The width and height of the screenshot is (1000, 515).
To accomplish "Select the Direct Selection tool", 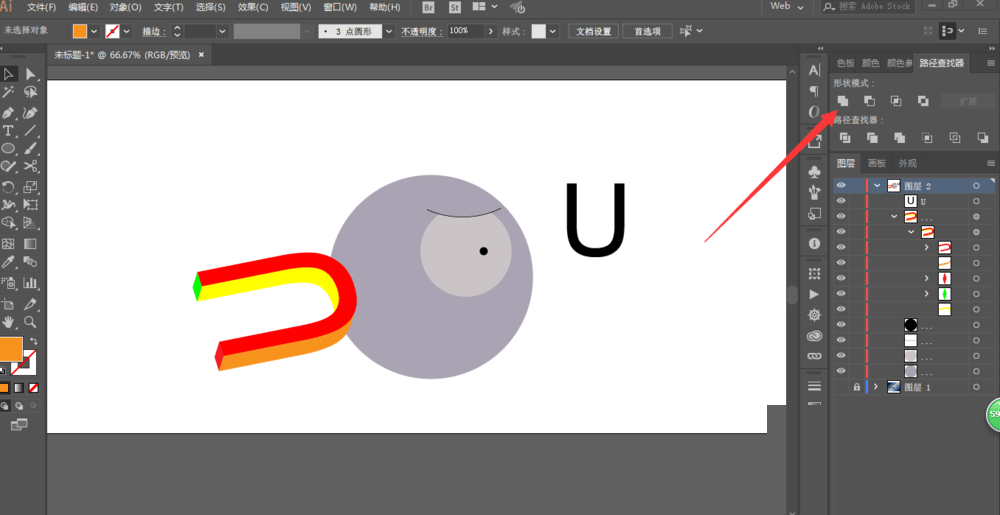I will click(30, 75).
